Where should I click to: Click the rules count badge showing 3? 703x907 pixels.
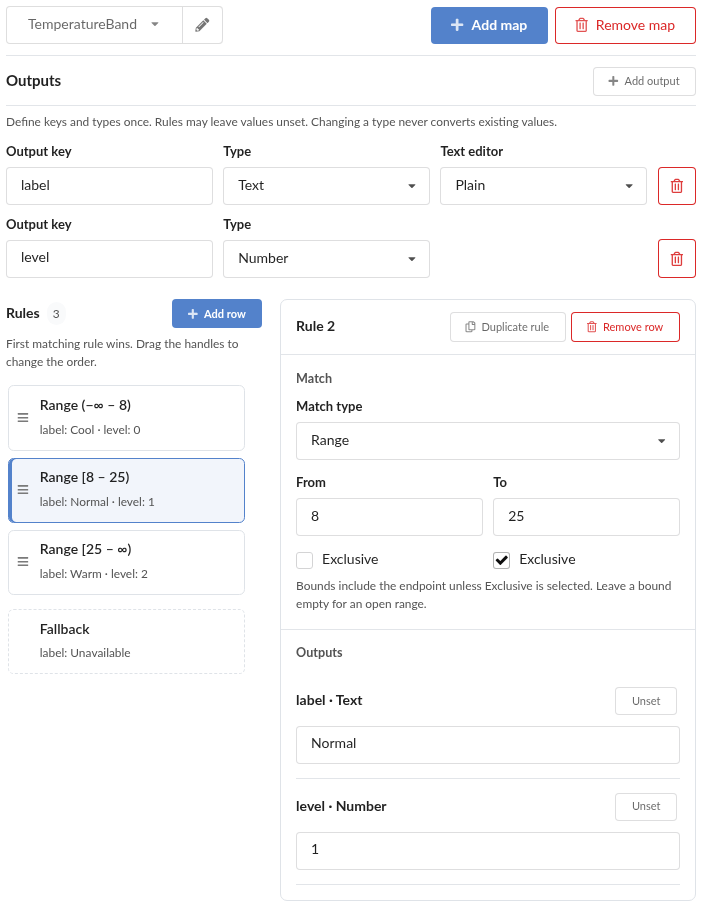[x=56, y=314]
